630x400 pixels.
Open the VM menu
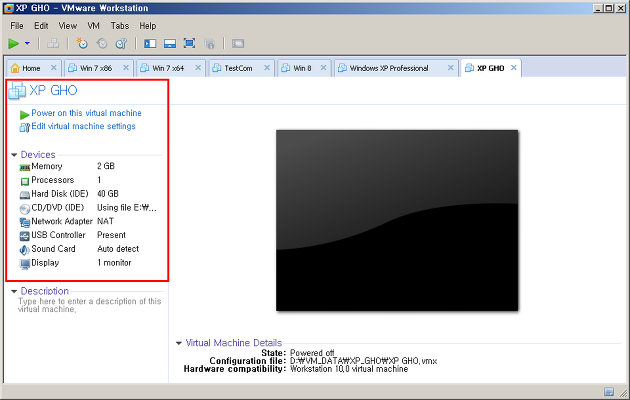point(94,26)
